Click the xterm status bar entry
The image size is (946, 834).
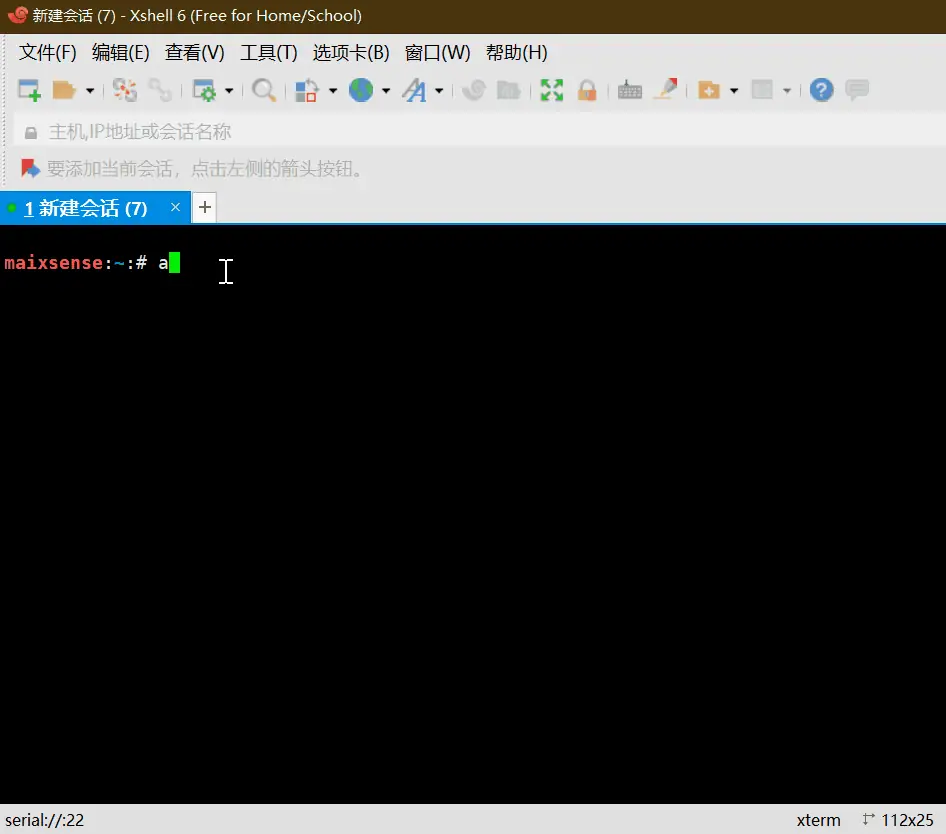819,820
